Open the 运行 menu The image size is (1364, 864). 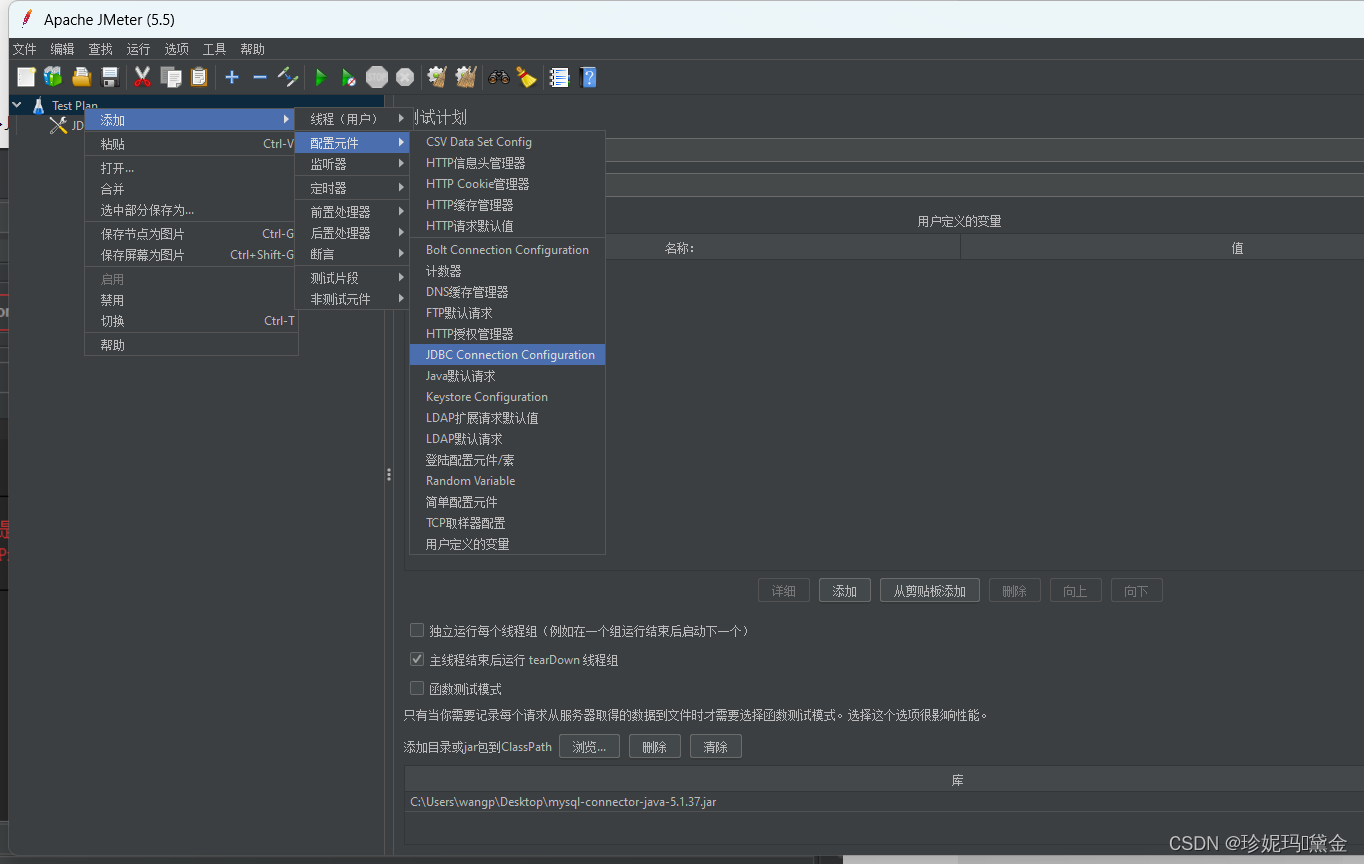click(x=138, y=49)
